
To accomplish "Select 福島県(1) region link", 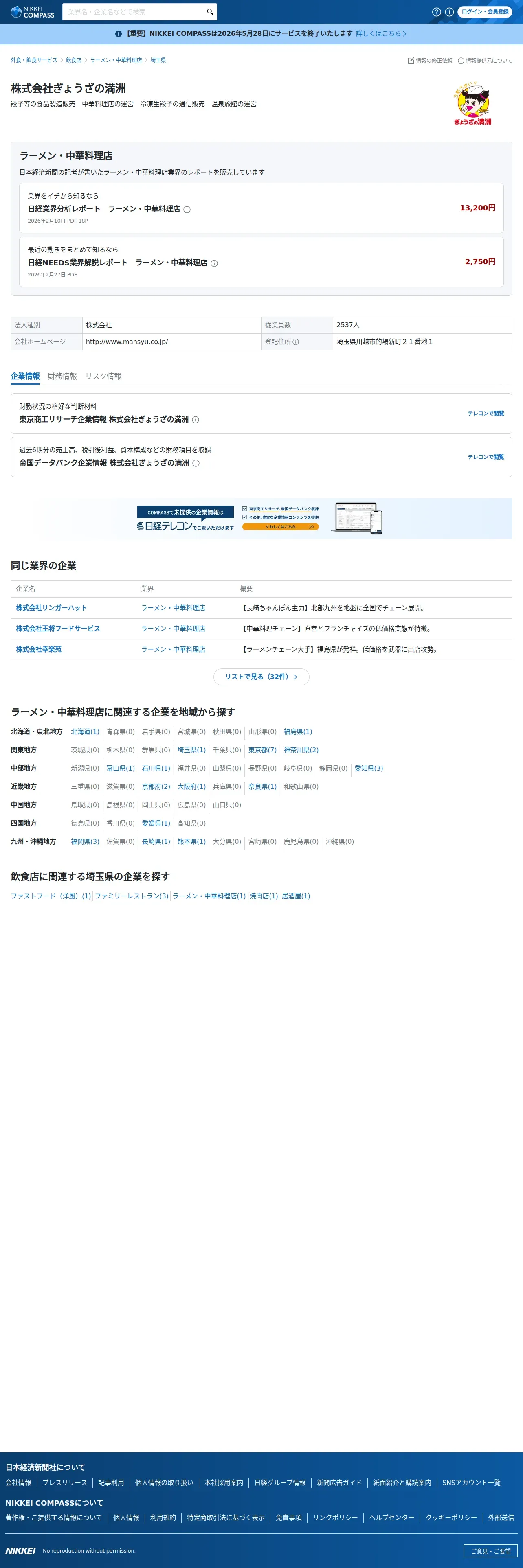I will coord(298,731).
